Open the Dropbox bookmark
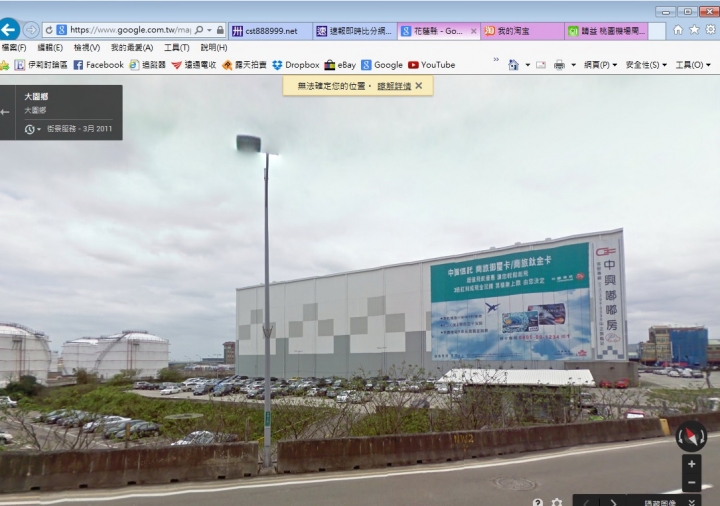Screen dimensions: 720x506 [296, 65]
